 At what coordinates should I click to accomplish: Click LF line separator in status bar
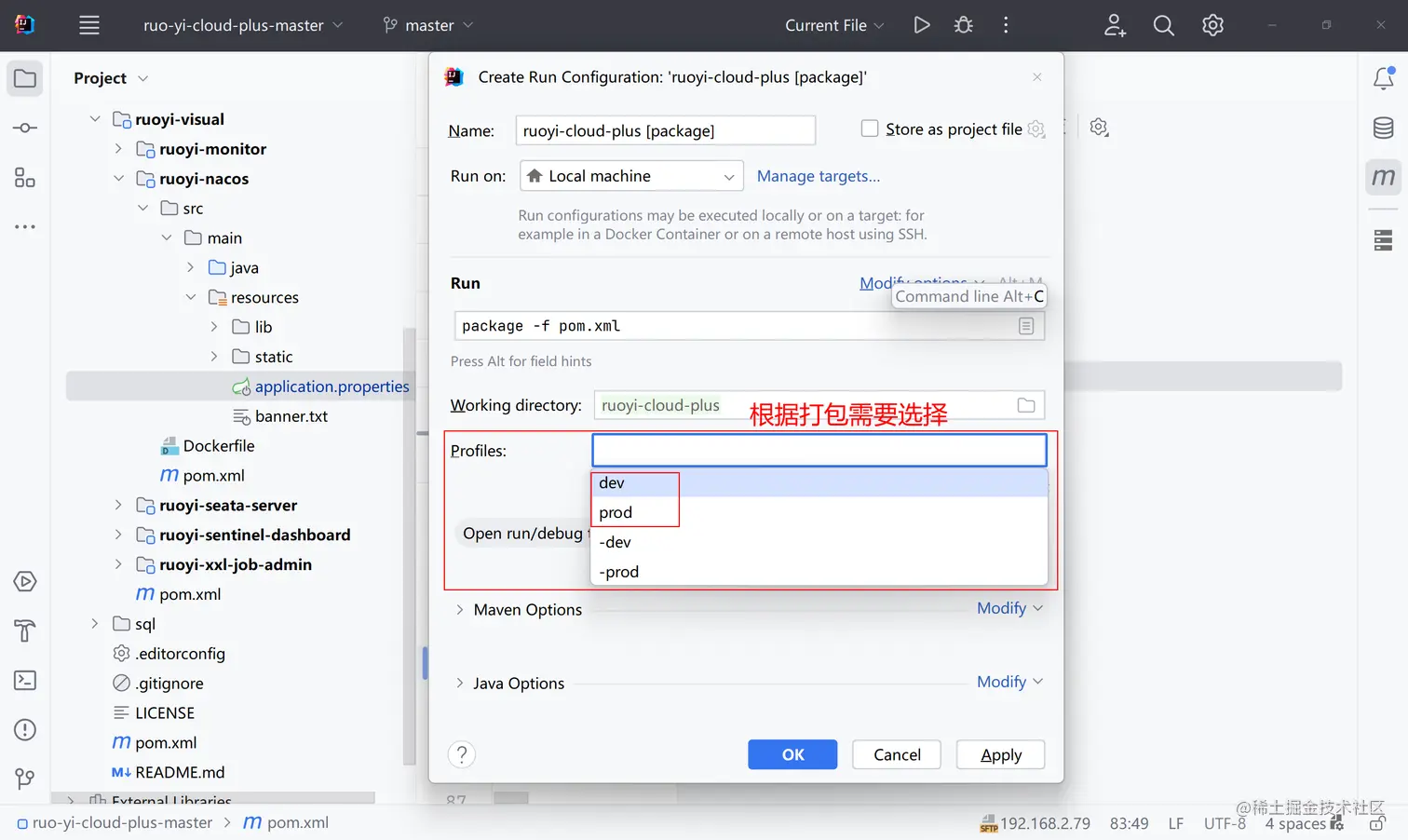click(x=1176, y=823)
